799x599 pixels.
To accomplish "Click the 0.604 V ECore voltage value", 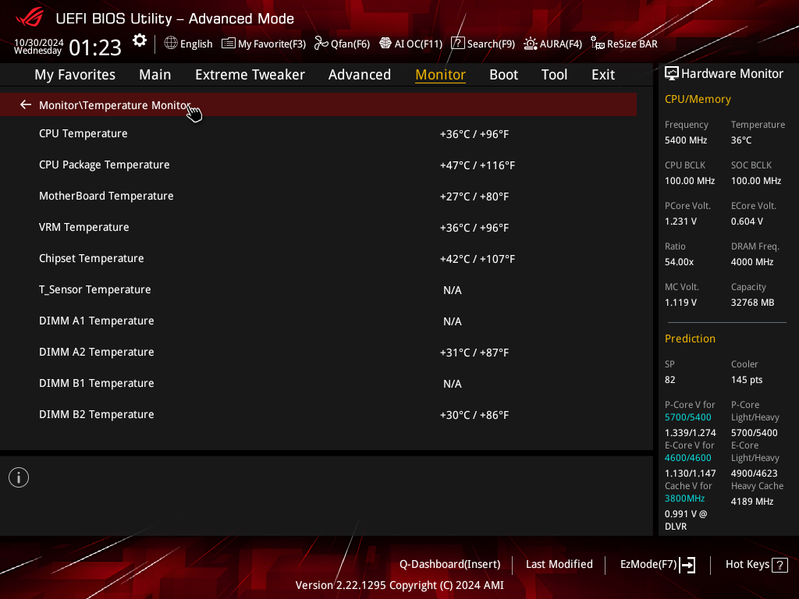I will tap(747, 222).
